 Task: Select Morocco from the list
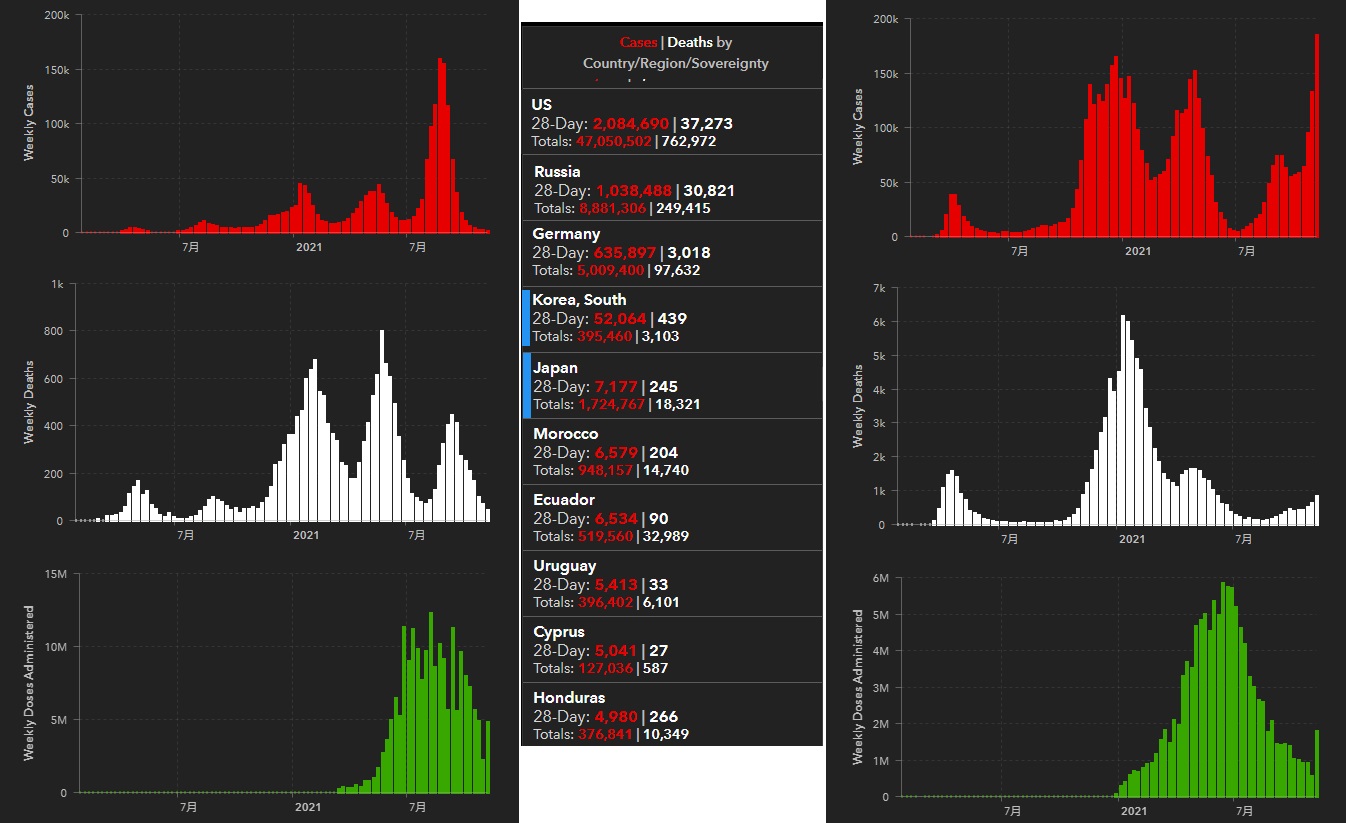pos(671,452)
